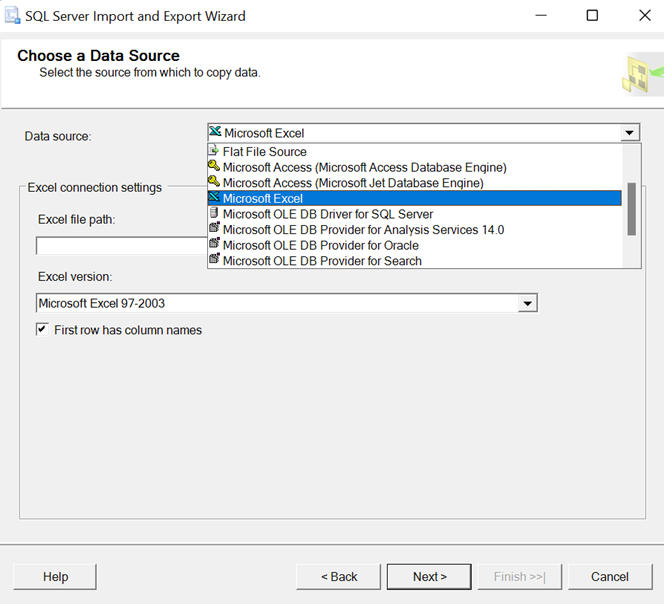Click the OLE DB Provider for Oracle icon

coord(215,244)
